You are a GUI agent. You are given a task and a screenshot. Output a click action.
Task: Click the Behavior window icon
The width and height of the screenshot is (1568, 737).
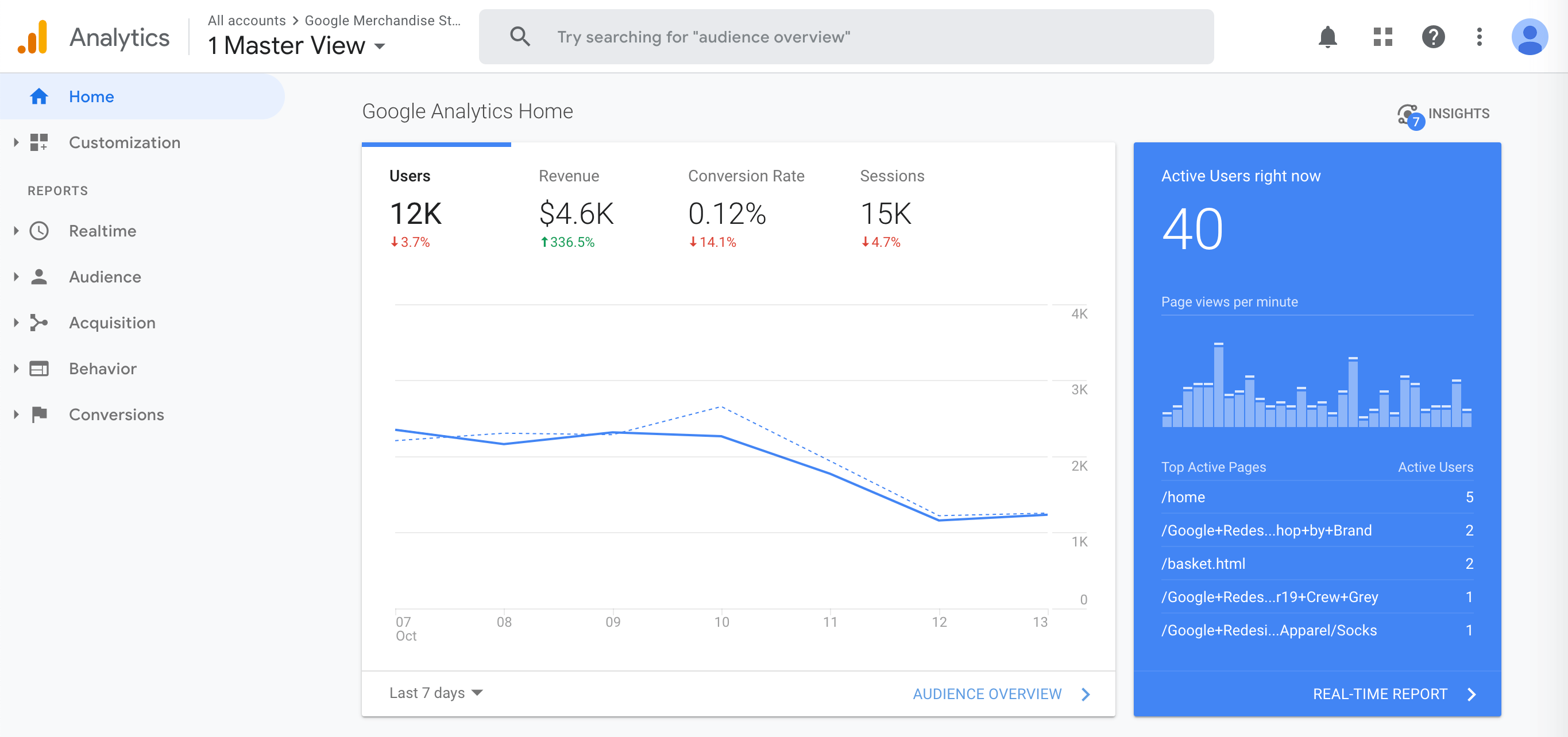(39, 368)
